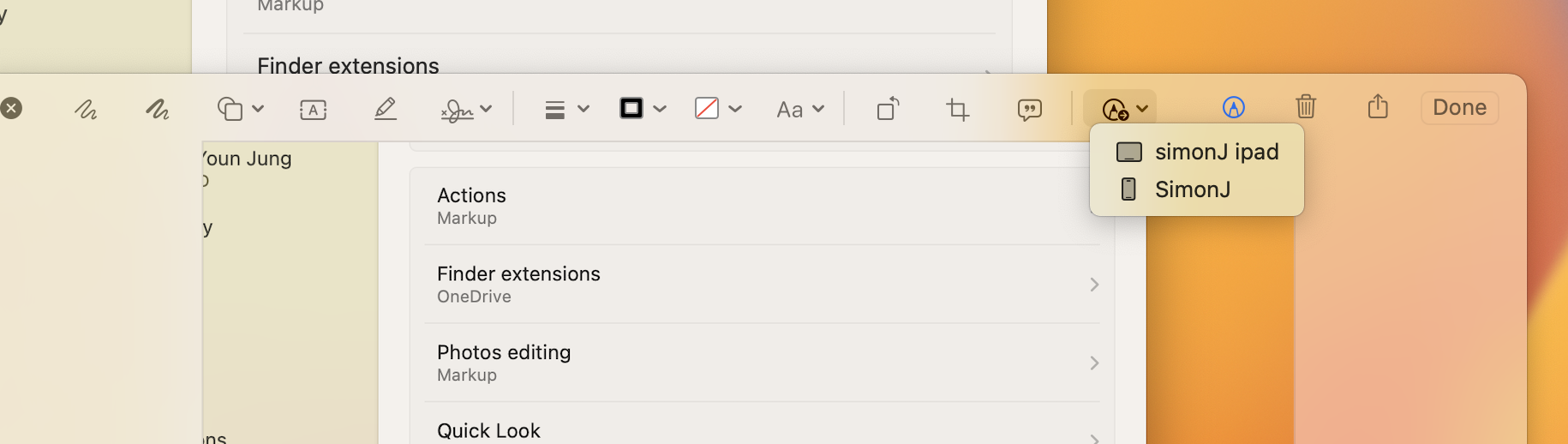The image size is (1568, 444).
Task: Open the Aa Text Style menu
Action: (x=789, y=110)
